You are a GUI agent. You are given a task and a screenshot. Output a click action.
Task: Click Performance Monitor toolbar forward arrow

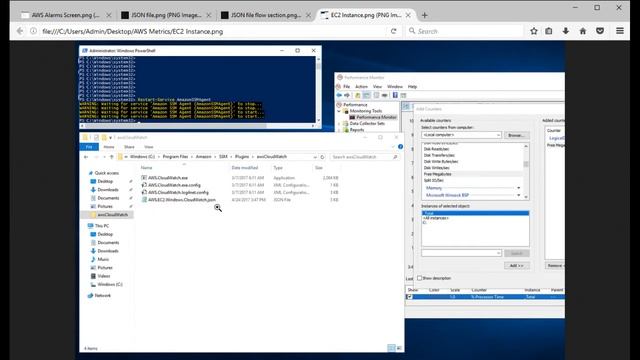(x=347, y=95)
